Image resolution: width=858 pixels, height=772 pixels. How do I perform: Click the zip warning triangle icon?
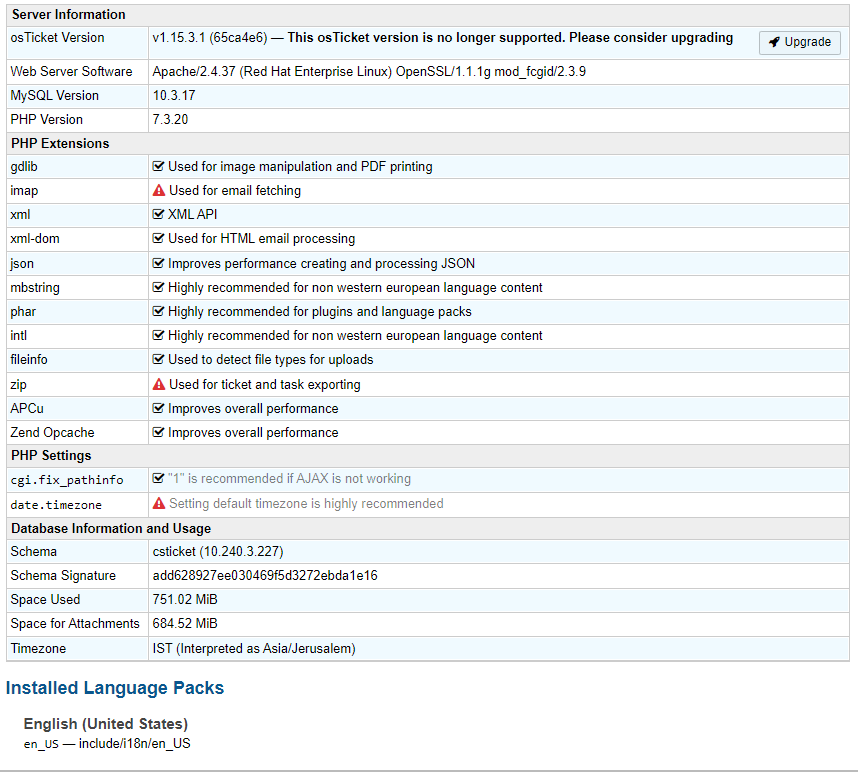[x=159, y=385]
